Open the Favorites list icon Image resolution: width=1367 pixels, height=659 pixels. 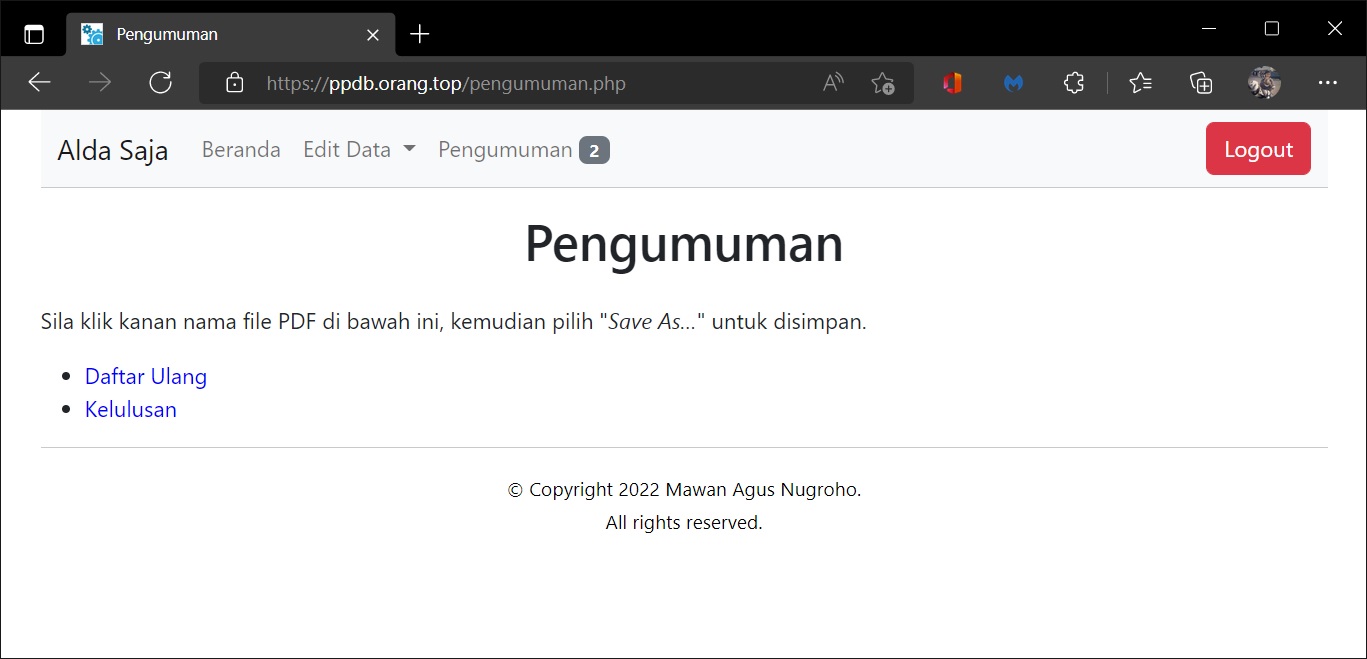[1140, 83]
